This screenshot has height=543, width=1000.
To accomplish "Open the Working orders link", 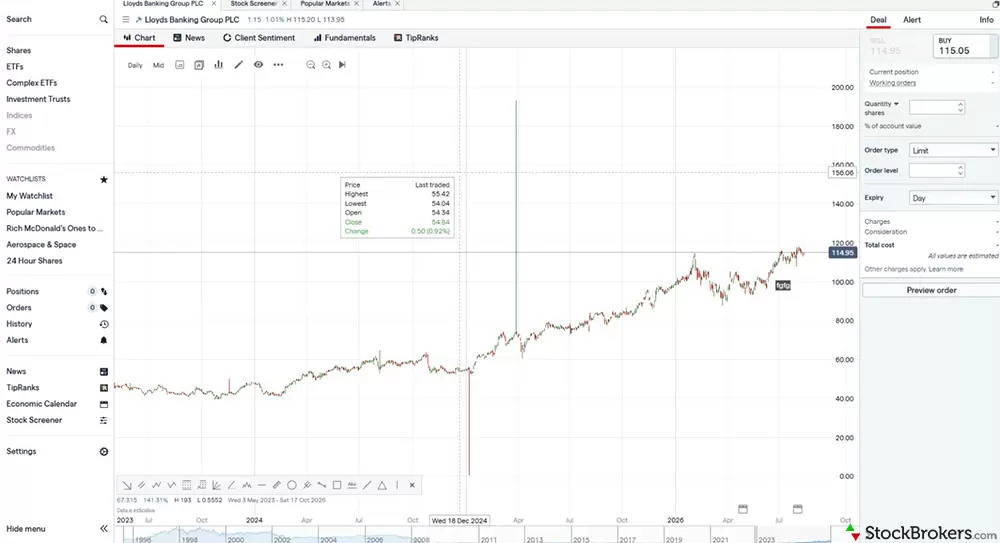I will tap(892, 83).
